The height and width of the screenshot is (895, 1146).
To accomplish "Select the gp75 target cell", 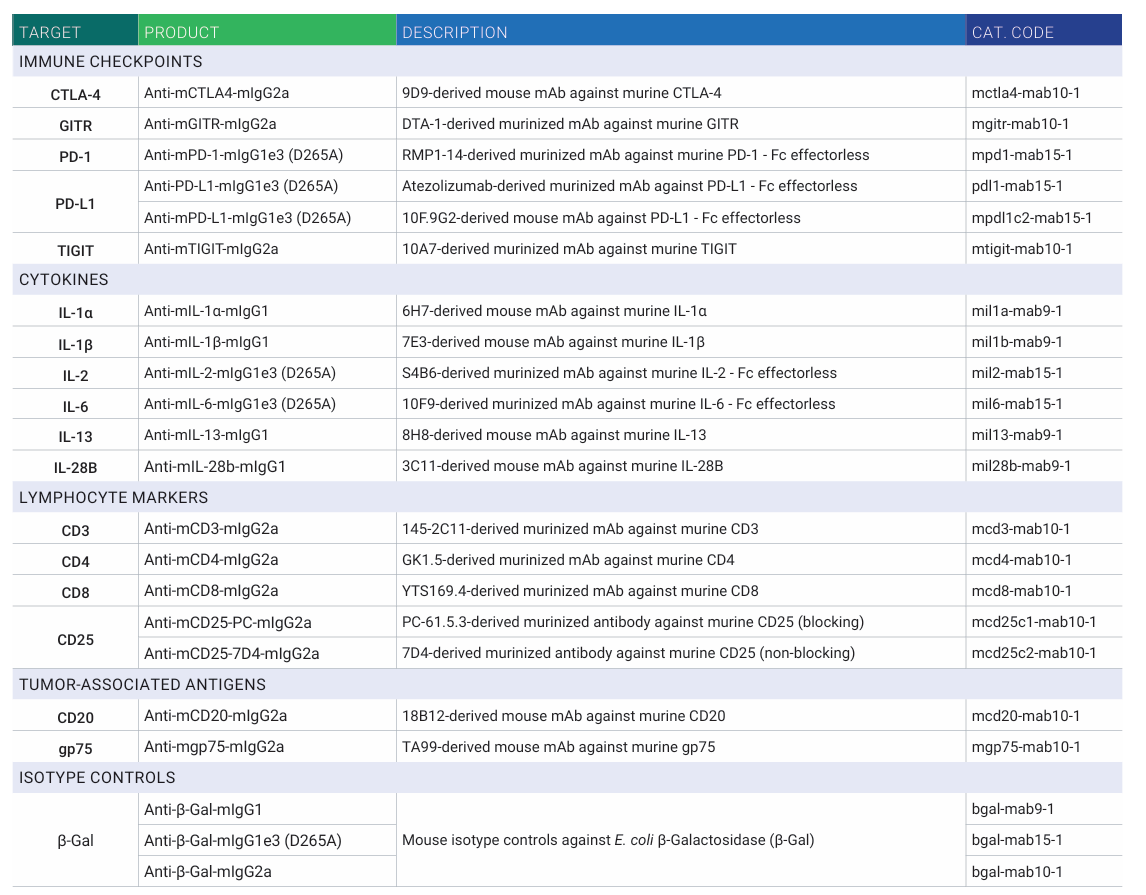I will (75, 747).
